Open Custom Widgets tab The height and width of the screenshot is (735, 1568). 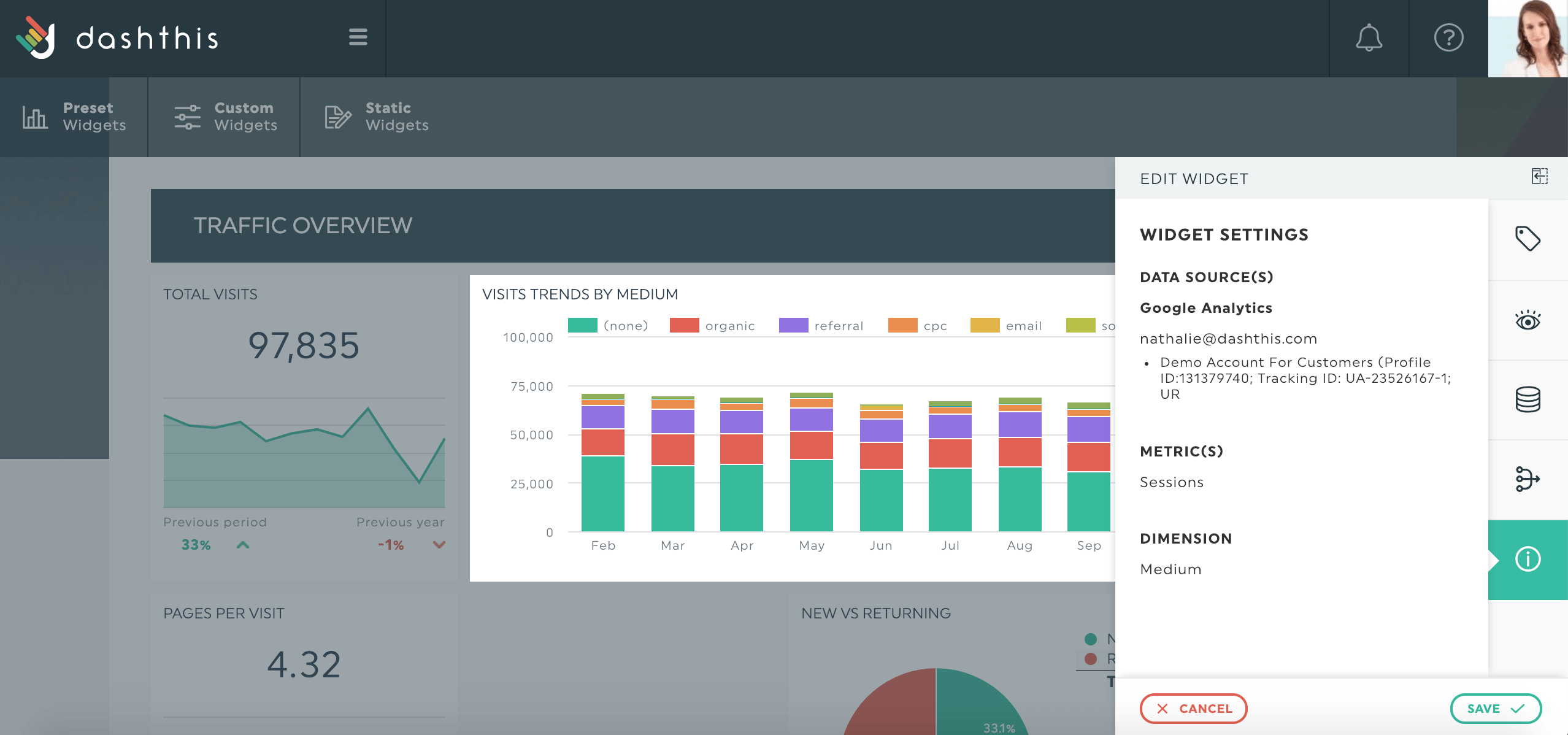pyautogui.click(x=224, y=117)
